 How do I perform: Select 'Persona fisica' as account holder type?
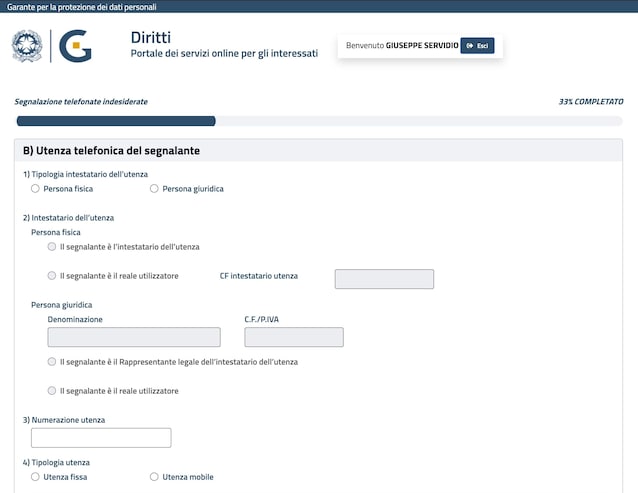[36, 188]
